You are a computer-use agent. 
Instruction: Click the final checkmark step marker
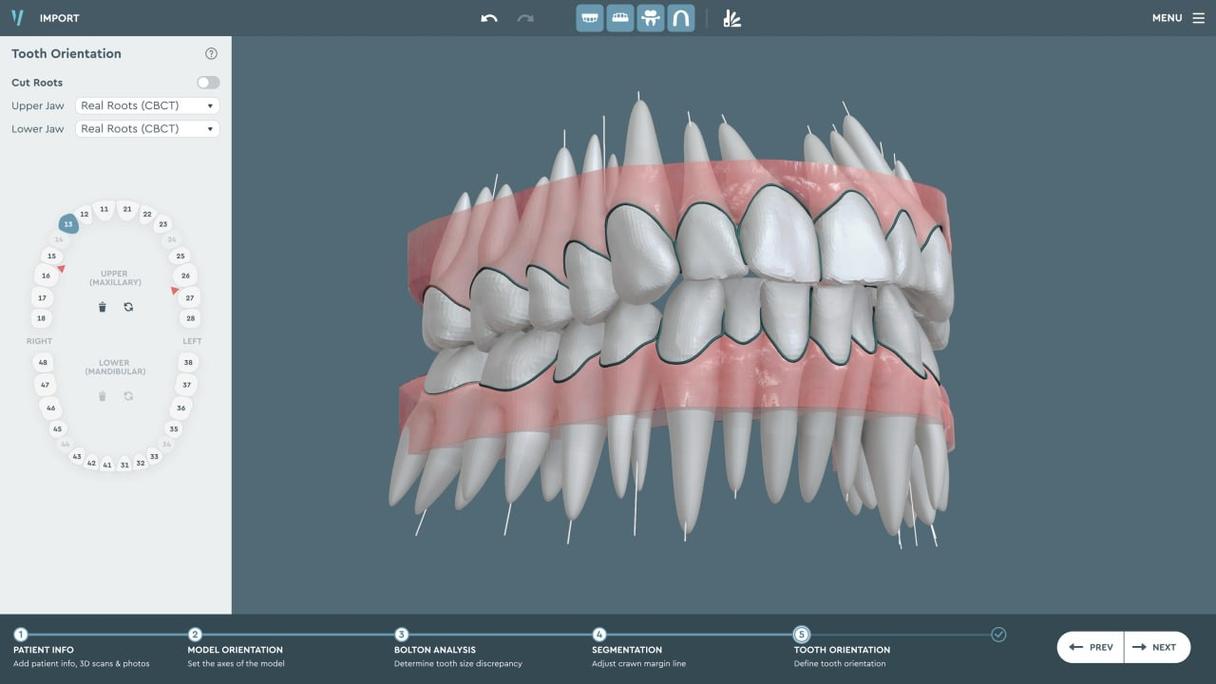pyautogui.click(x=998, y=635)
